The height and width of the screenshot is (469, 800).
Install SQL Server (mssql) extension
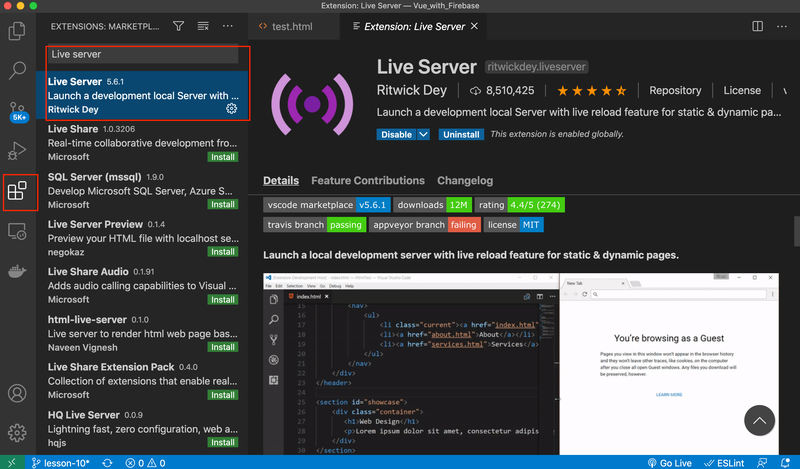point(223,204)
